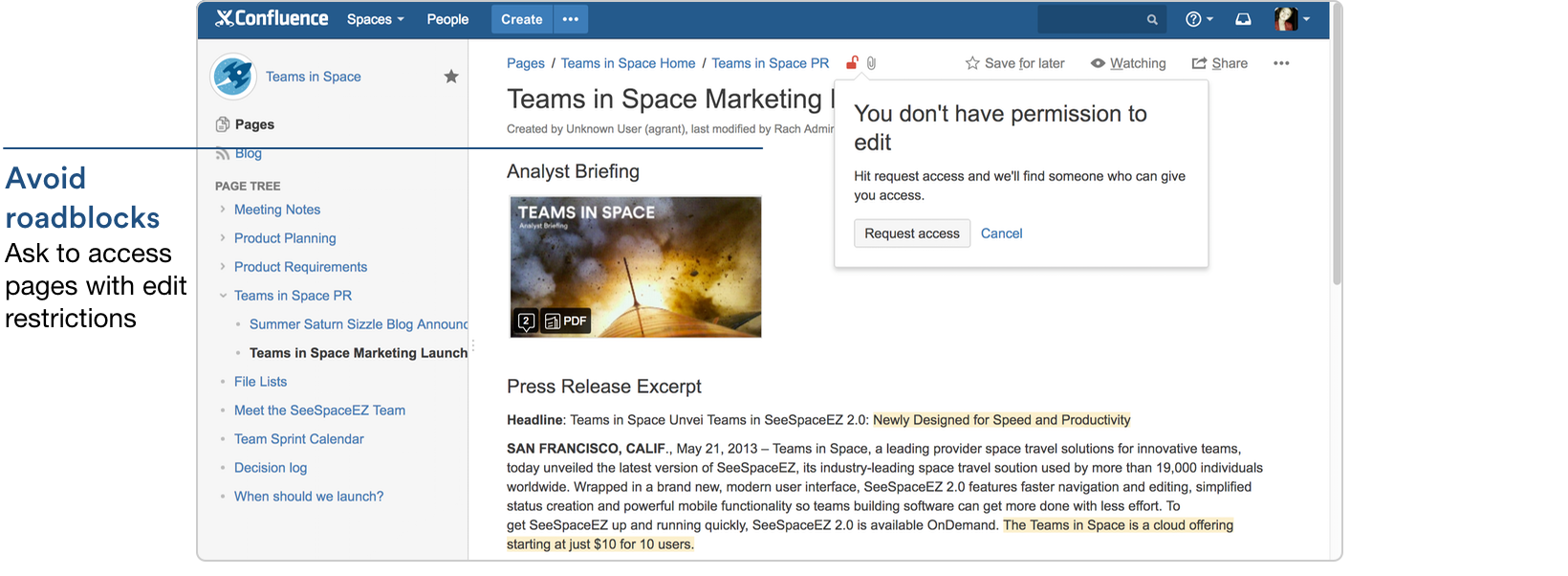1568x576 pixels.
Task: Open Meet the SeeSpaceEZ Team page
Action: tap(319, 410)
